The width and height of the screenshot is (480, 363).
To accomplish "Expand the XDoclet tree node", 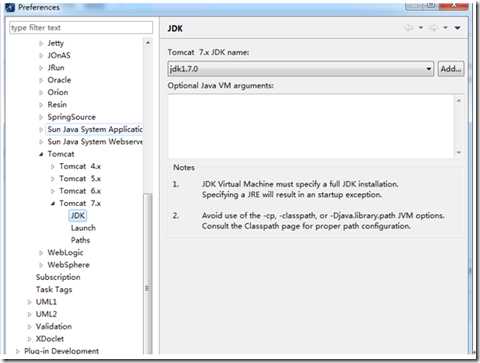I will [29, 339].
